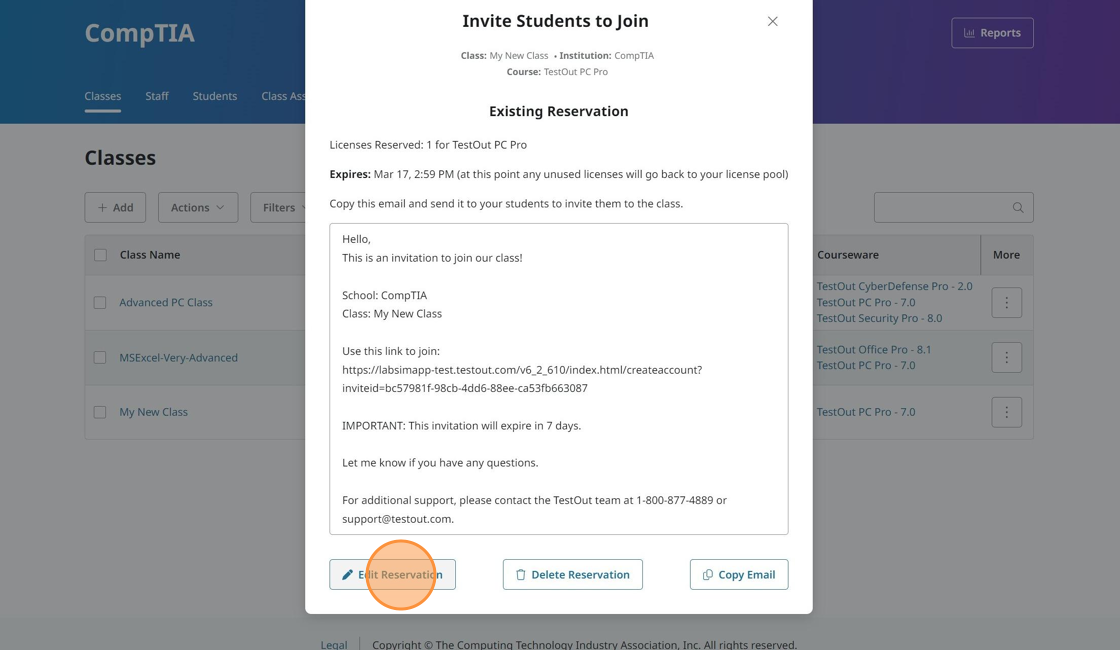Click the Delete Reservation trash icon
Screen dimensions: 1120x650
(520, 575)
